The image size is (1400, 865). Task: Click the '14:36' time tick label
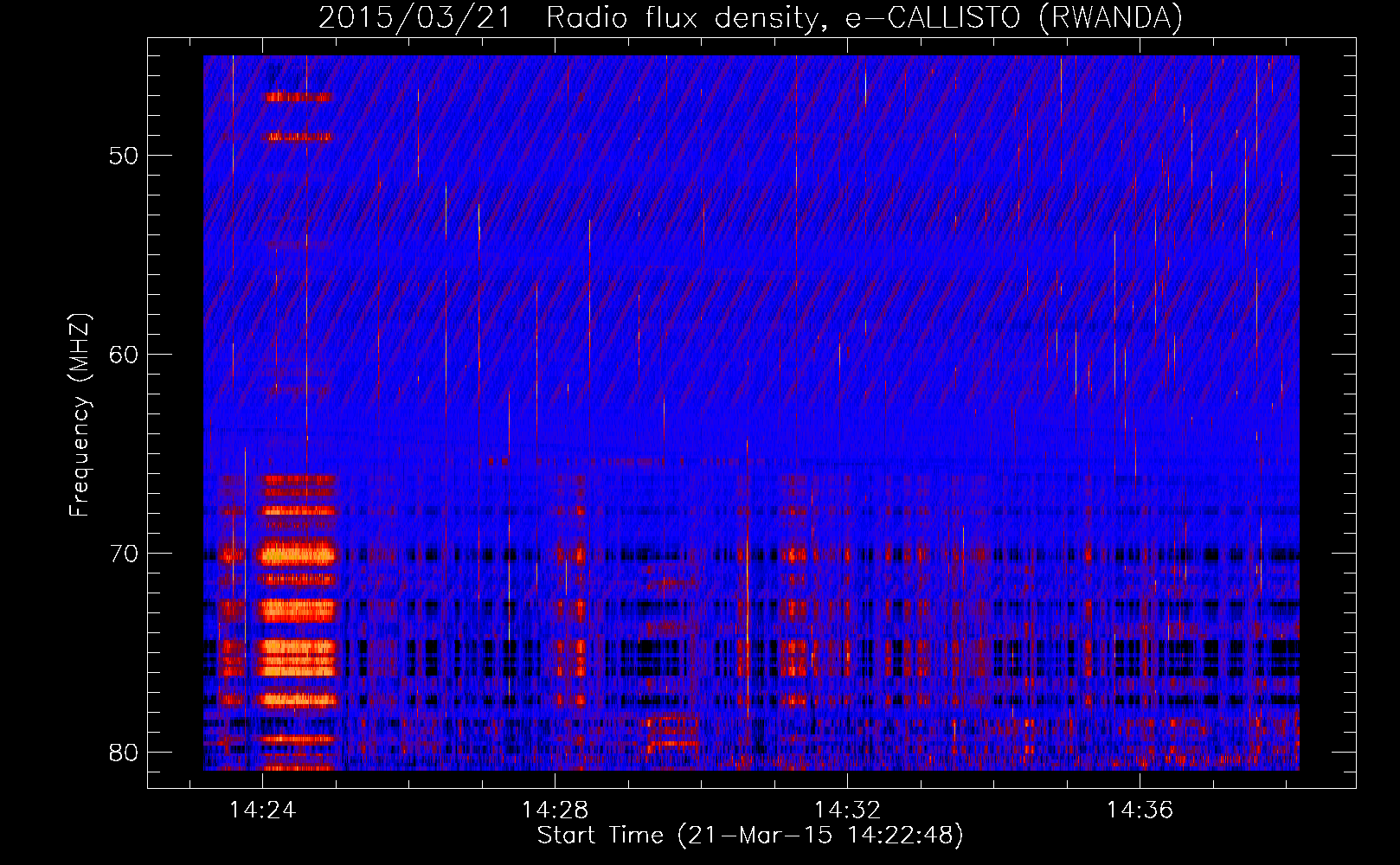coord(1140,810)
